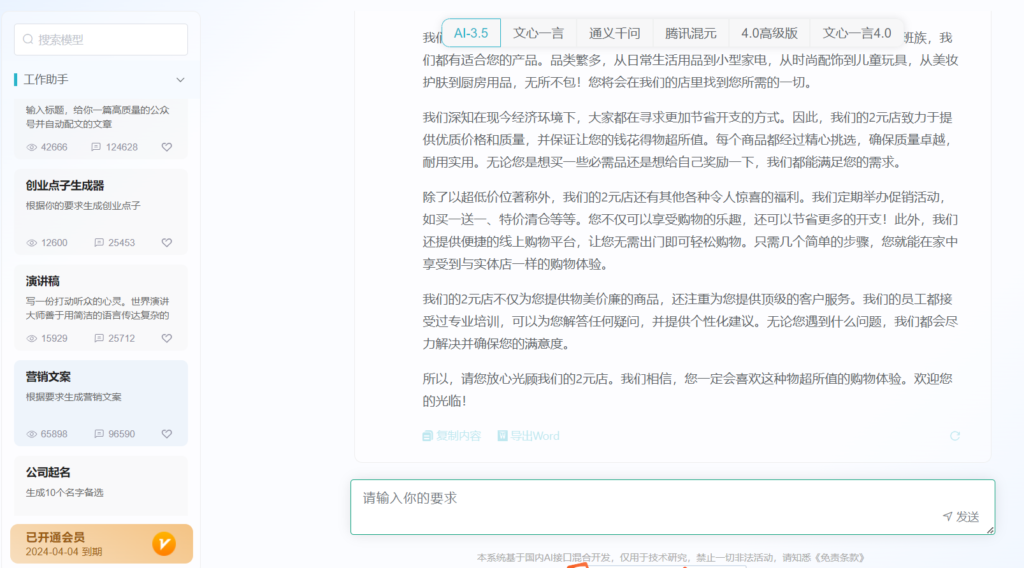Viewport: 1024px width, 568px height.
Task: Click the regenerate refresh icon under the reply
Action: pyautogui.click(x=955, y=435)
